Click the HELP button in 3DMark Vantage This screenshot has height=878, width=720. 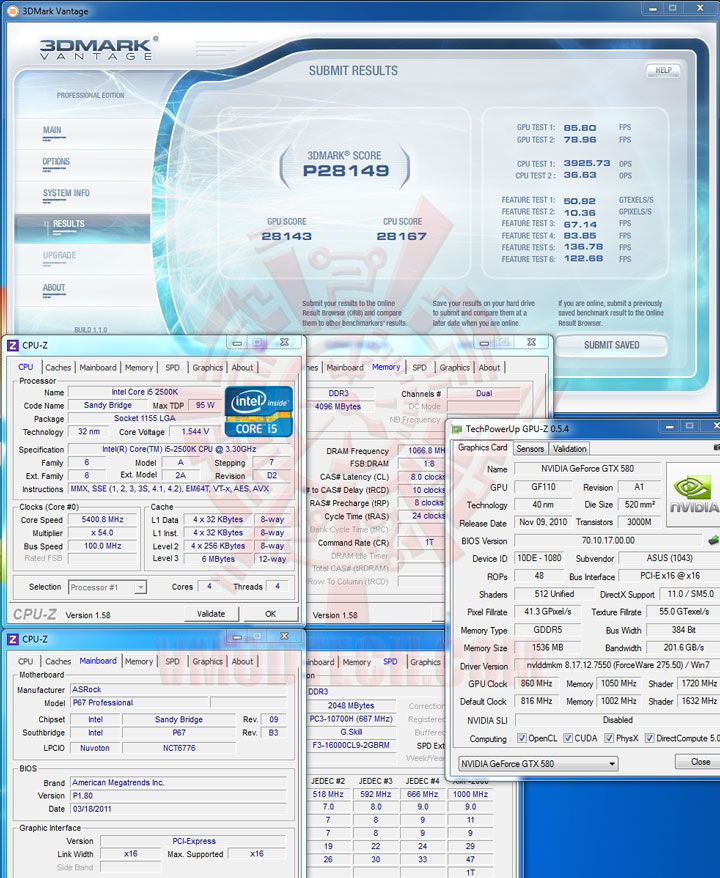(663, 70)
